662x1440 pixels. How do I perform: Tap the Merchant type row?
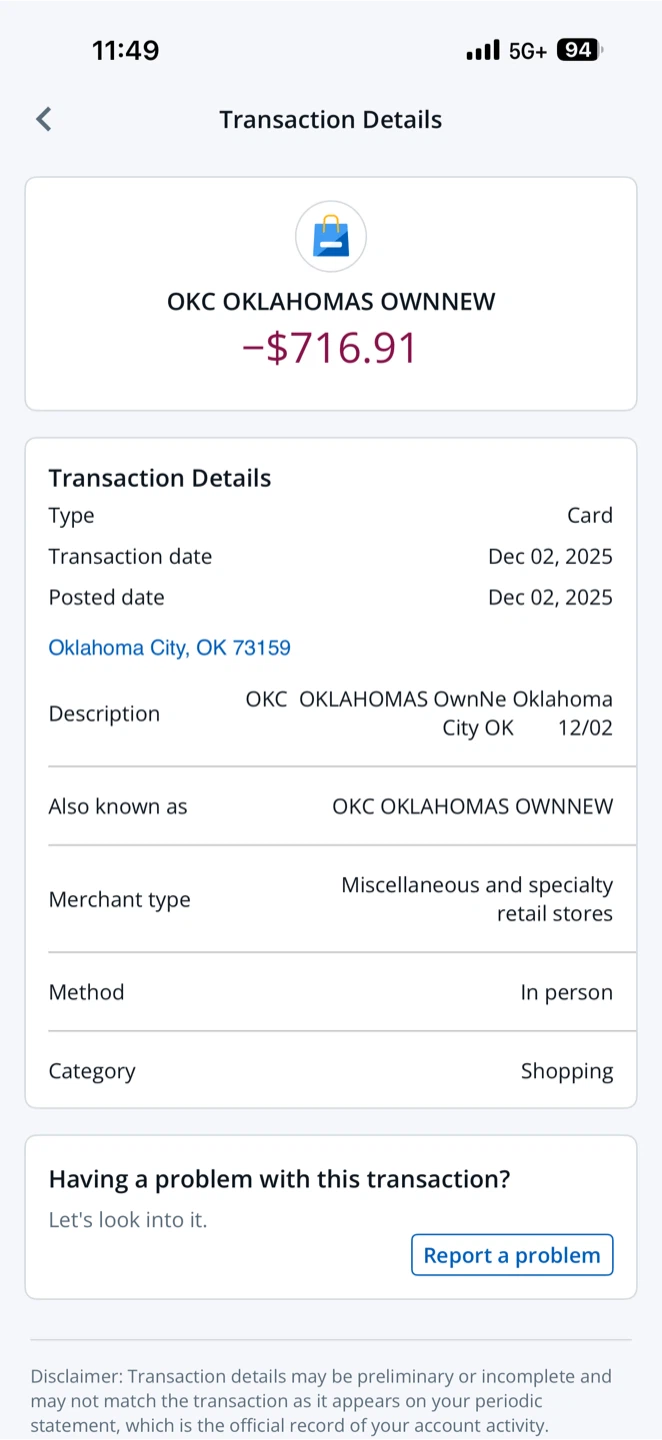point(331,899)
